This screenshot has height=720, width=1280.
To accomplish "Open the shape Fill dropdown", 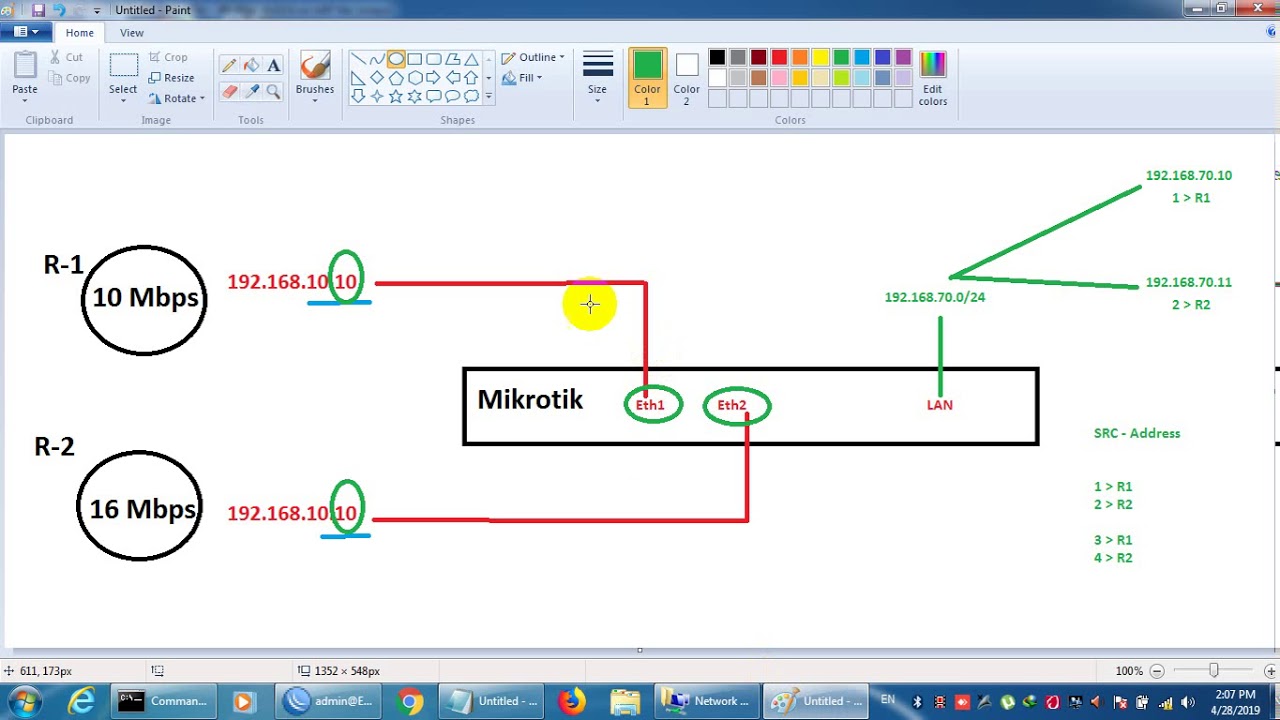I will coord(522,78).
